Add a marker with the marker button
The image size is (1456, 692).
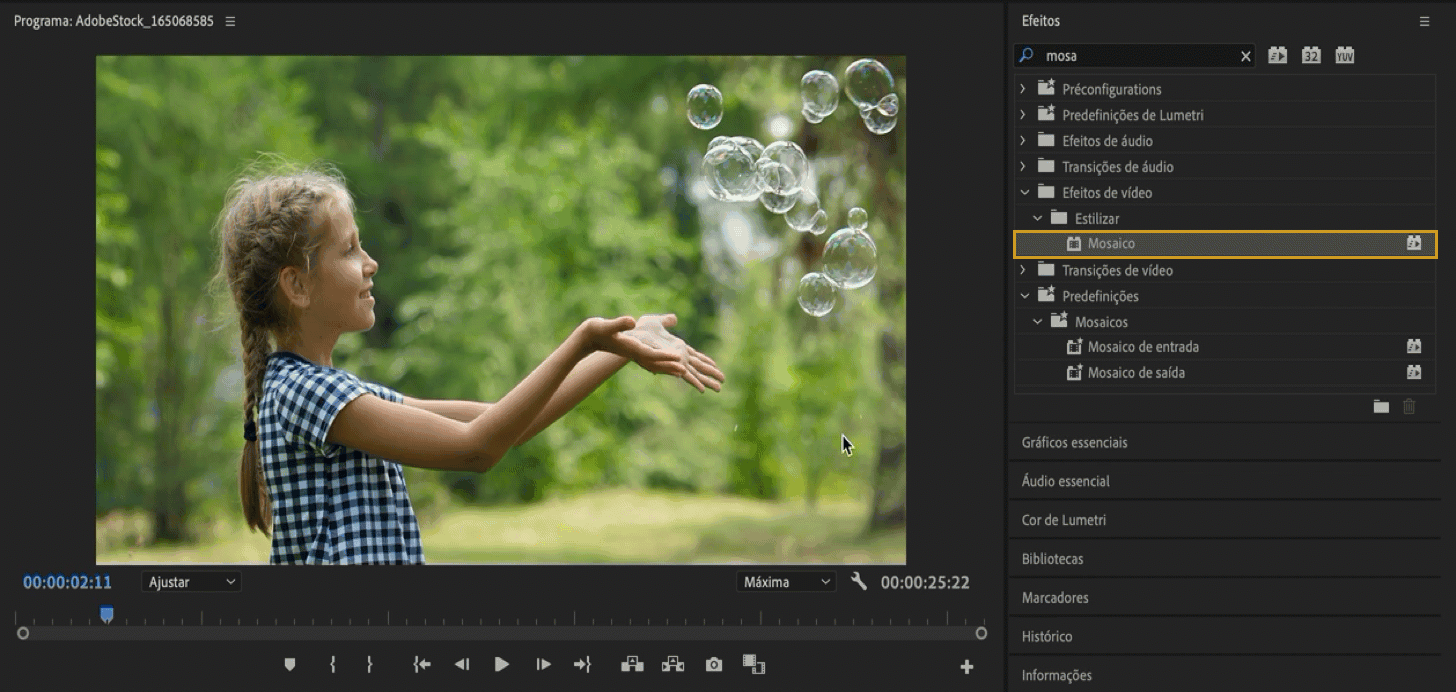[x=290, y=664]
